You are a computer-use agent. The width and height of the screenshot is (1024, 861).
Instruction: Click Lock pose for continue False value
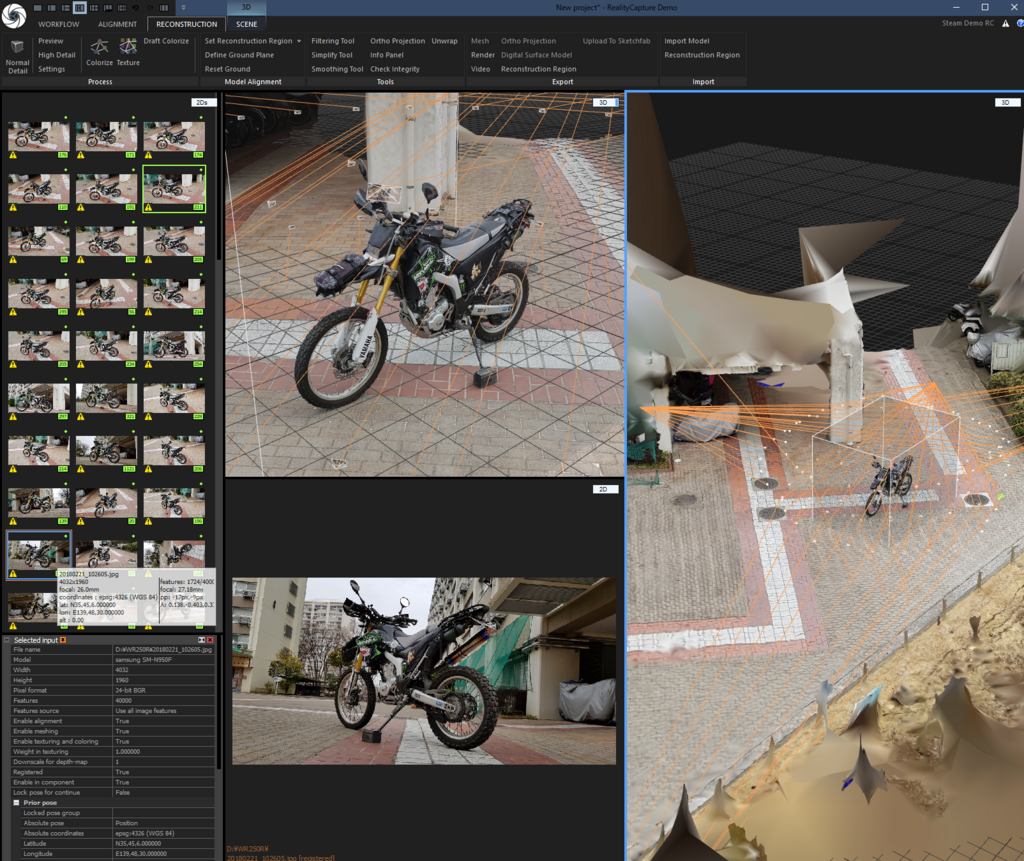pyautogui.click(x=164, y=792)
